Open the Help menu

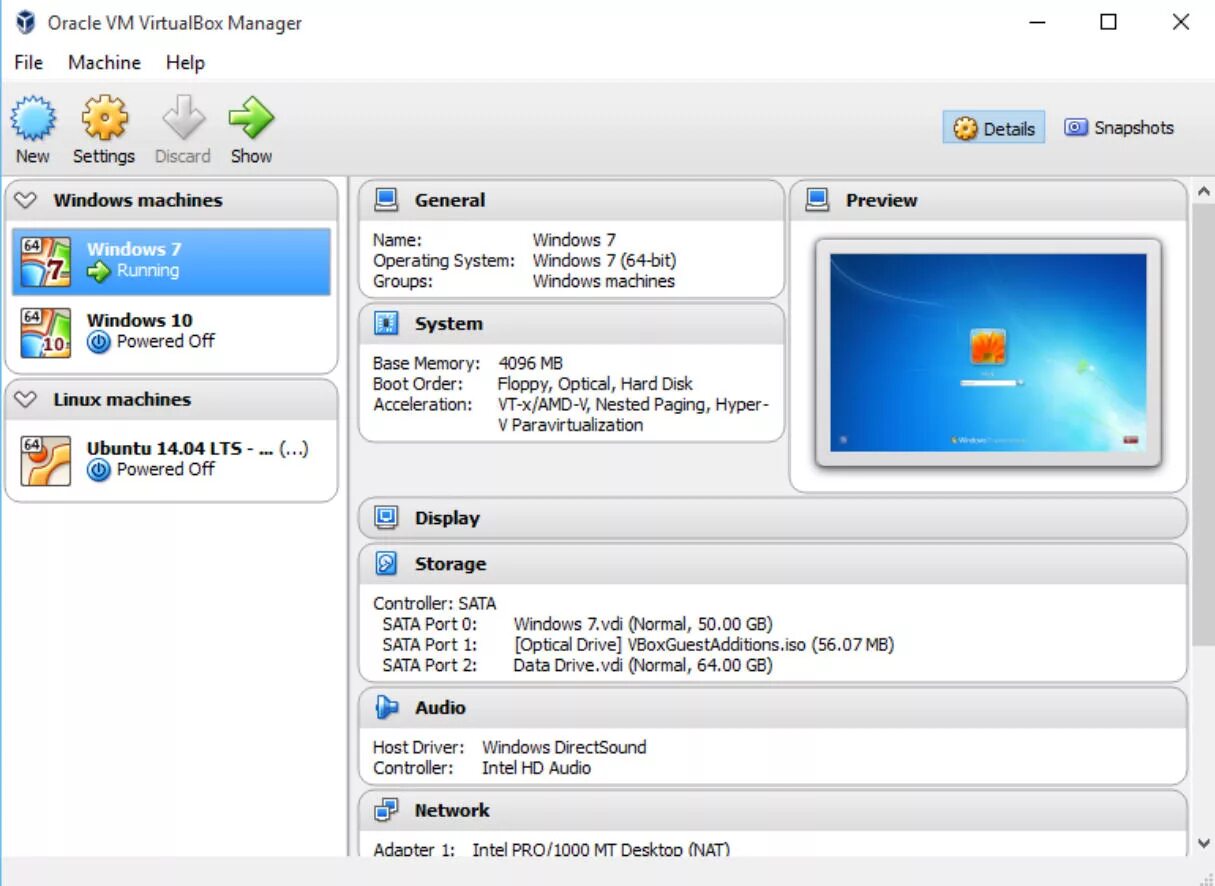click(185, 62)
